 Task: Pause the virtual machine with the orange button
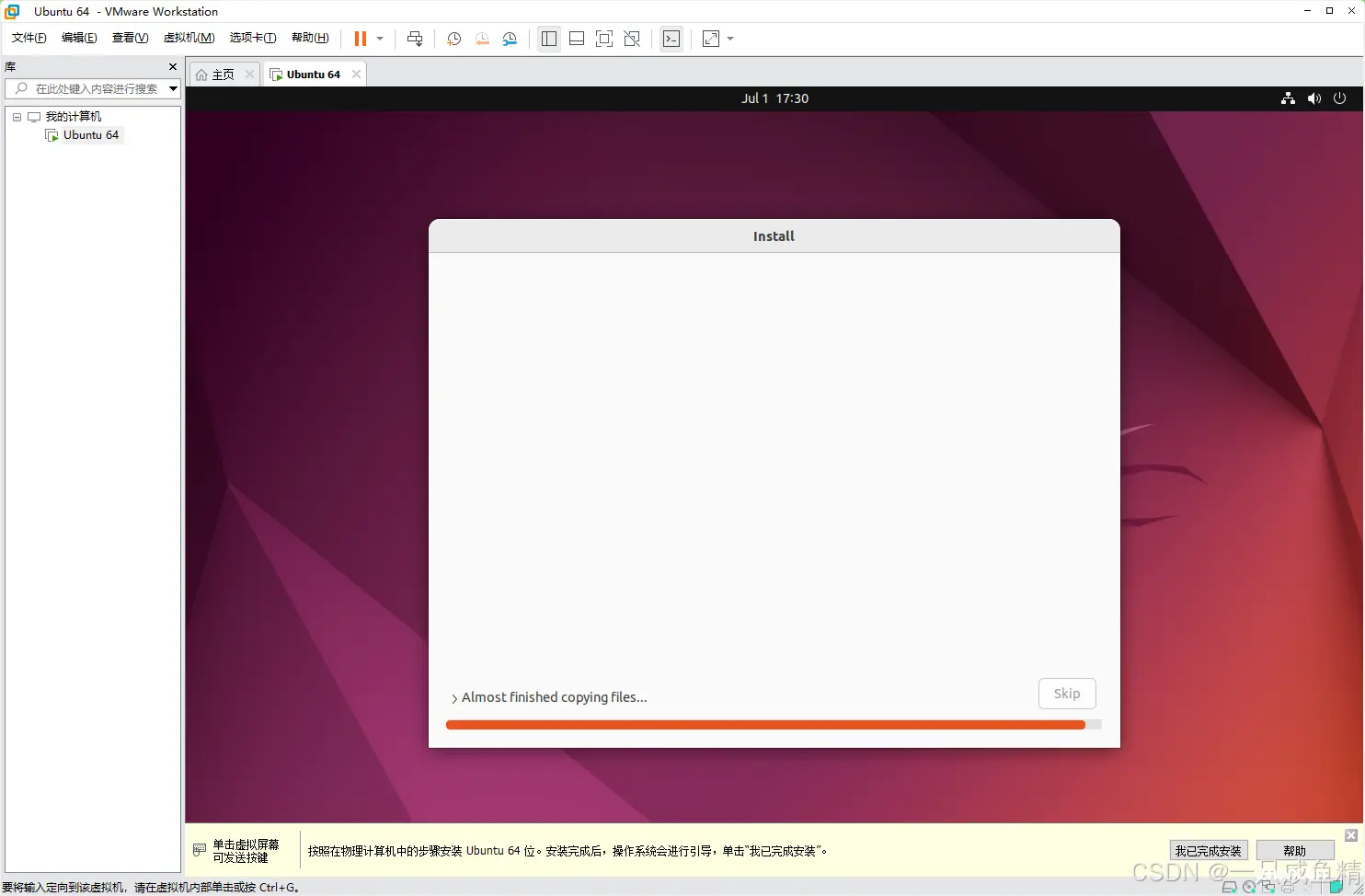click(361, 39)
